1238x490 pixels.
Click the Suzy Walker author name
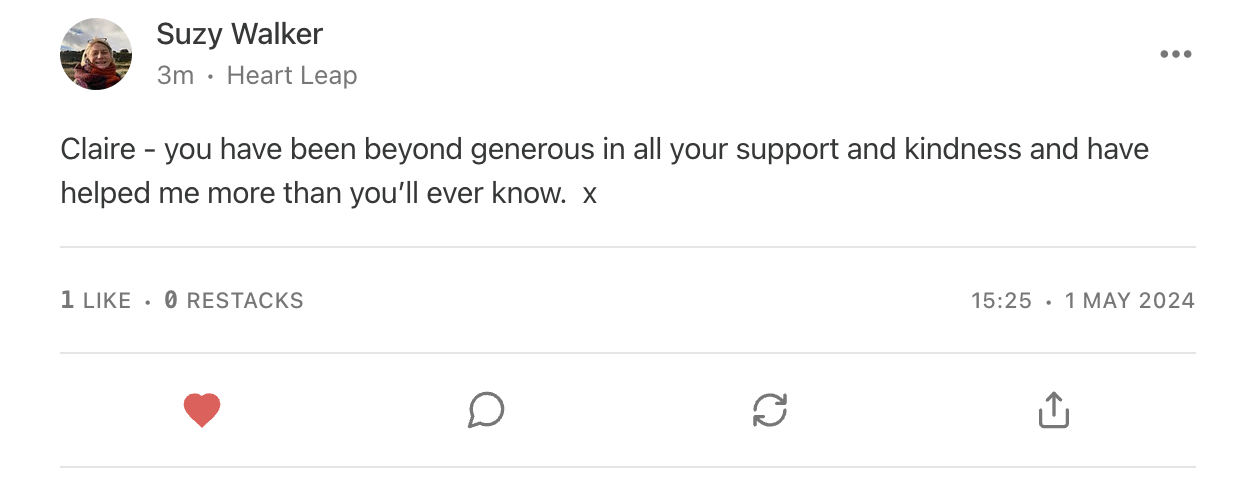[x=240, y=35]
